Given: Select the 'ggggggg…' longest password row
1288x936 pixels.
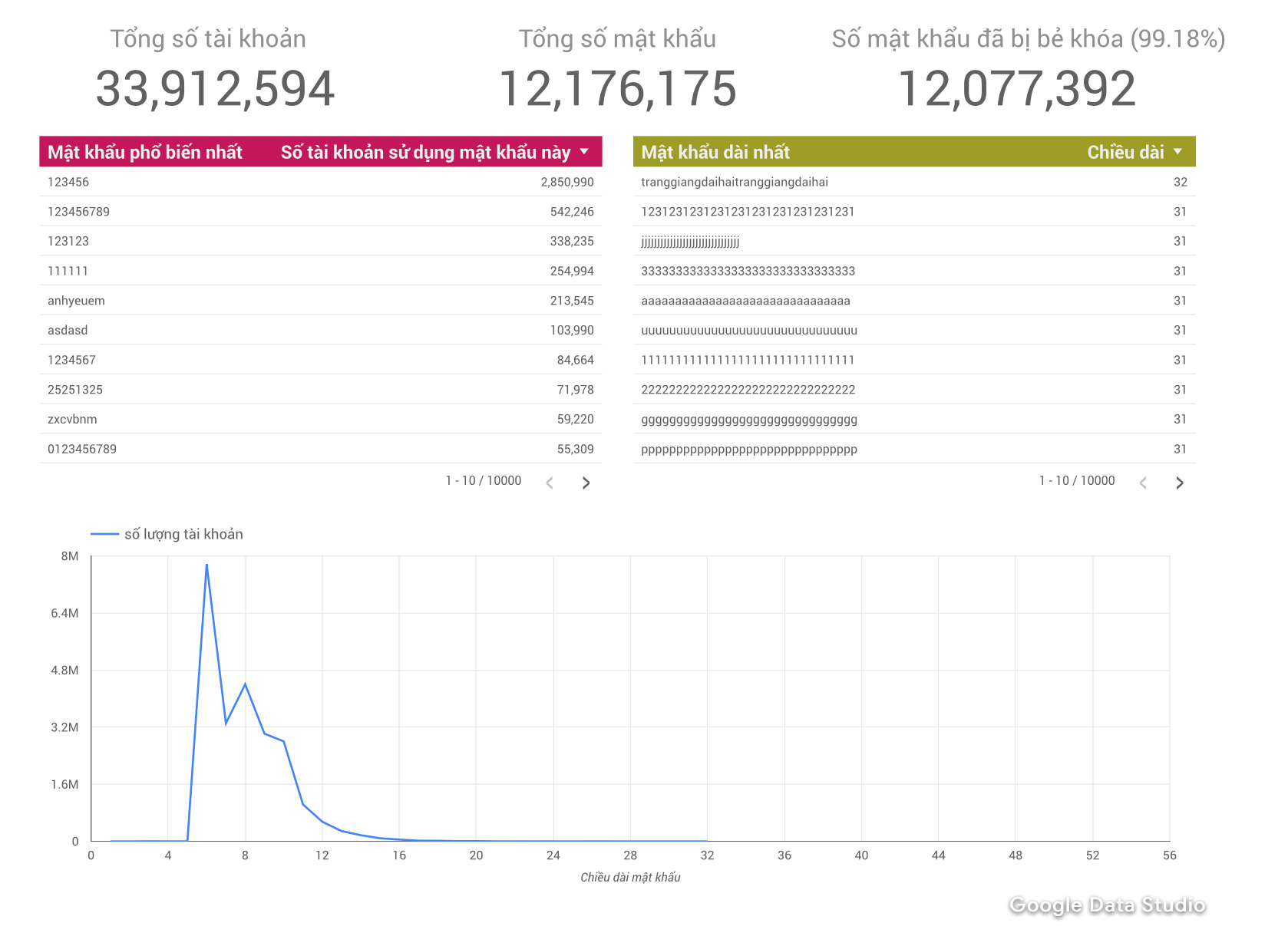Looking at the screenshot, I should click(914, 419).
